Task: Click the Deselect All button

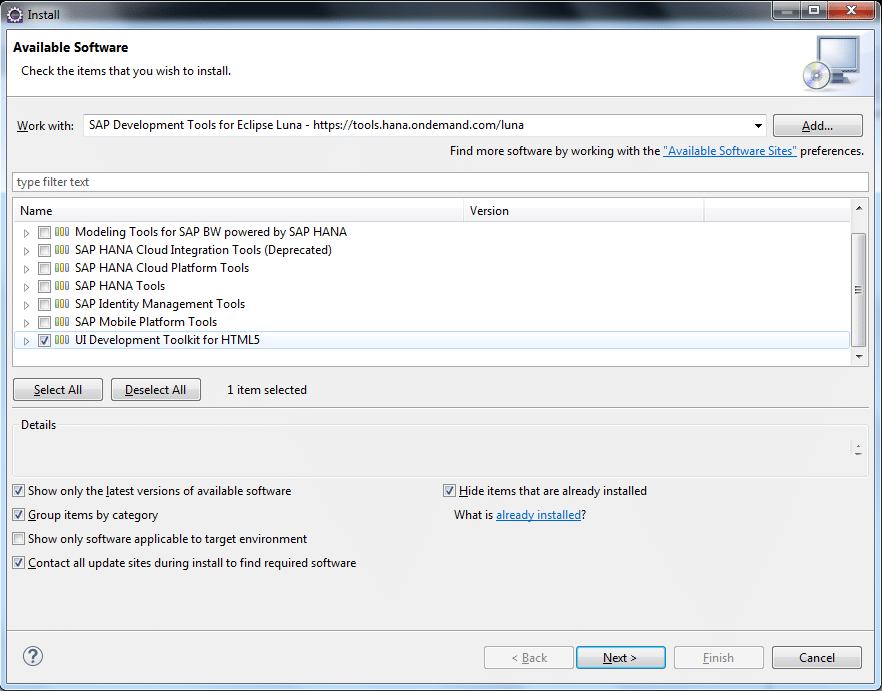Action: coord(156,389)
